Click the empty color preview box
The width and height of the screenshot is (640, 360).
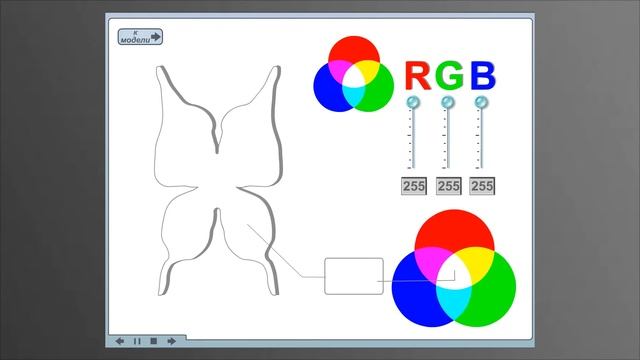[354, 276]
